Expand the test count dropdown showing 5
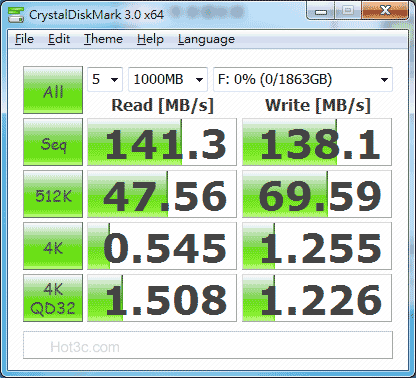 coord(105,79)
